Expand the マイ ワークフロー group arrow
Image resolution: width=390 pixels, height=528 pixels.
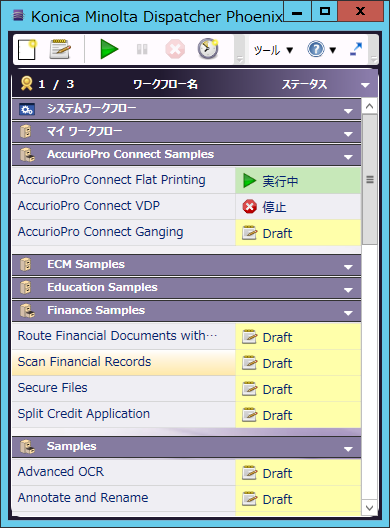coord(348,134)
